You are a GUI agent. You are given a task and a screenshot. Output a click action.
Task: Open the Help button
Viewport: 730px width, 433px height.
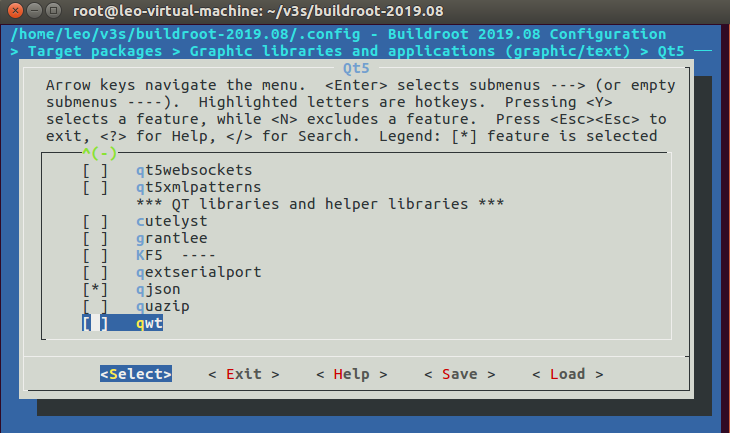click(x=351, y=374)
